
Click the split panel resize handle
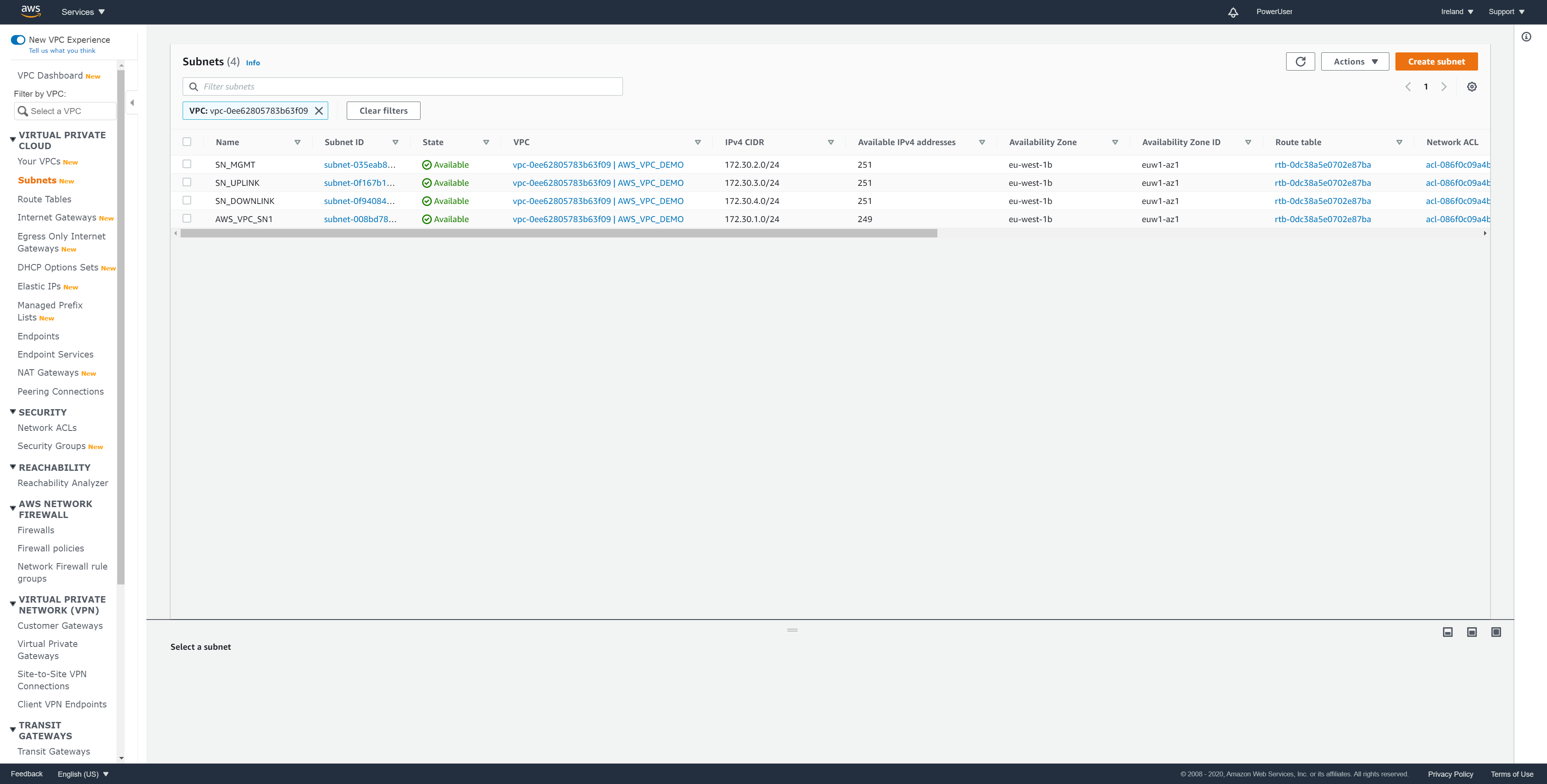pyautogui.click(x=792, y=630)
